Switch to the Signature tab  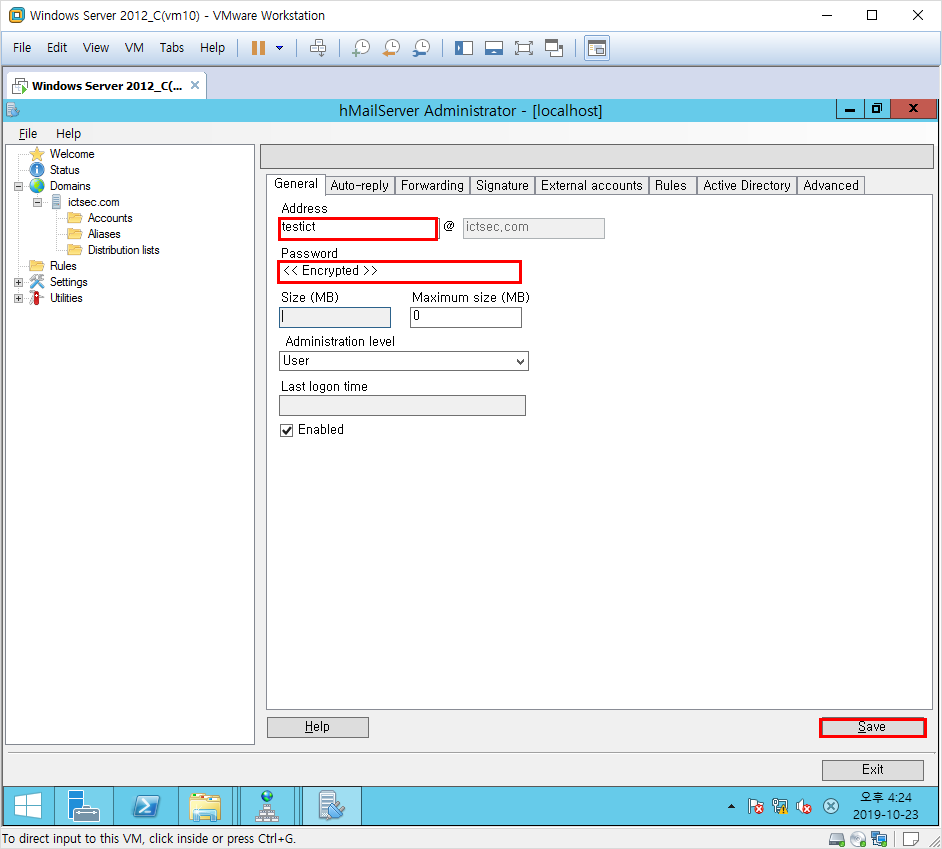pos(502,186)
